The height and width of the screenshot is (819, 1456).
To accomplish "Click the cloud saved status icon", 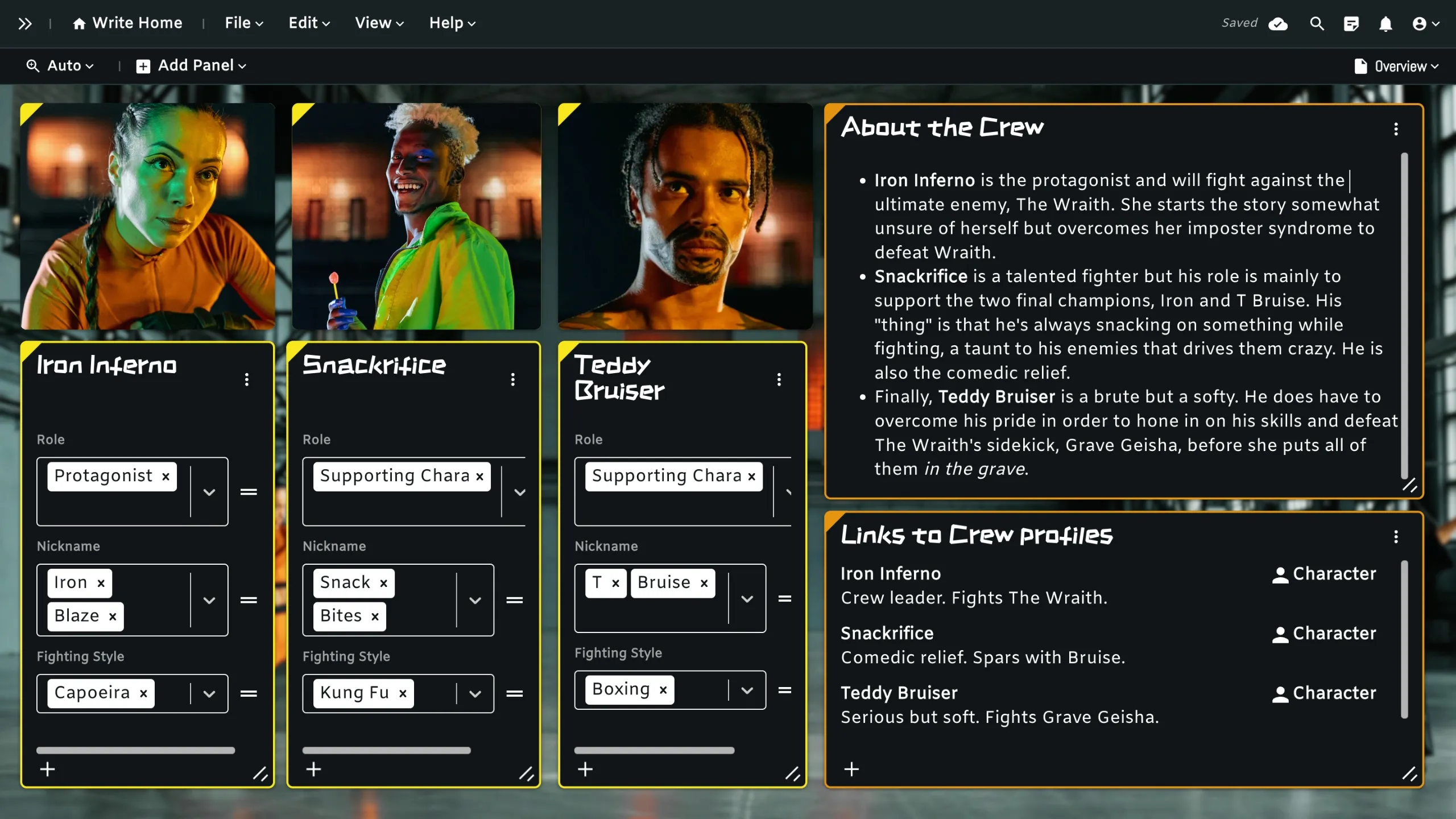I will coord(1278,24).
